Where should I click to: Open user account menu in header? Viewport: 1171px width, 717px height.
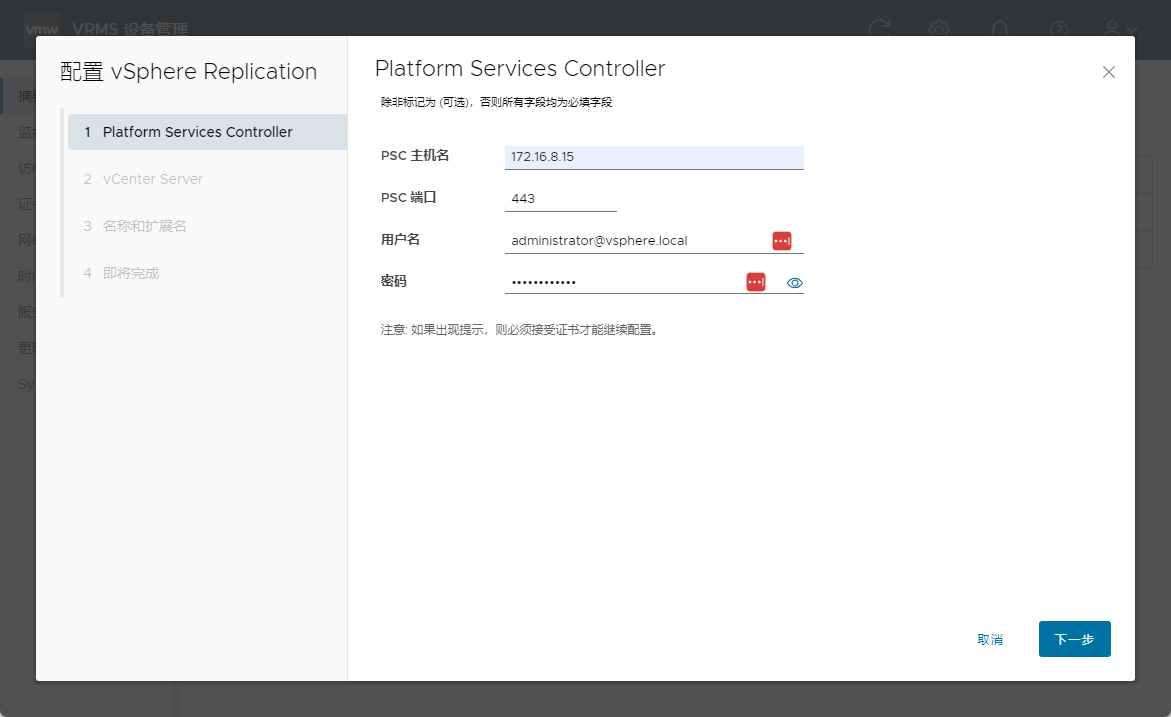1120,29
